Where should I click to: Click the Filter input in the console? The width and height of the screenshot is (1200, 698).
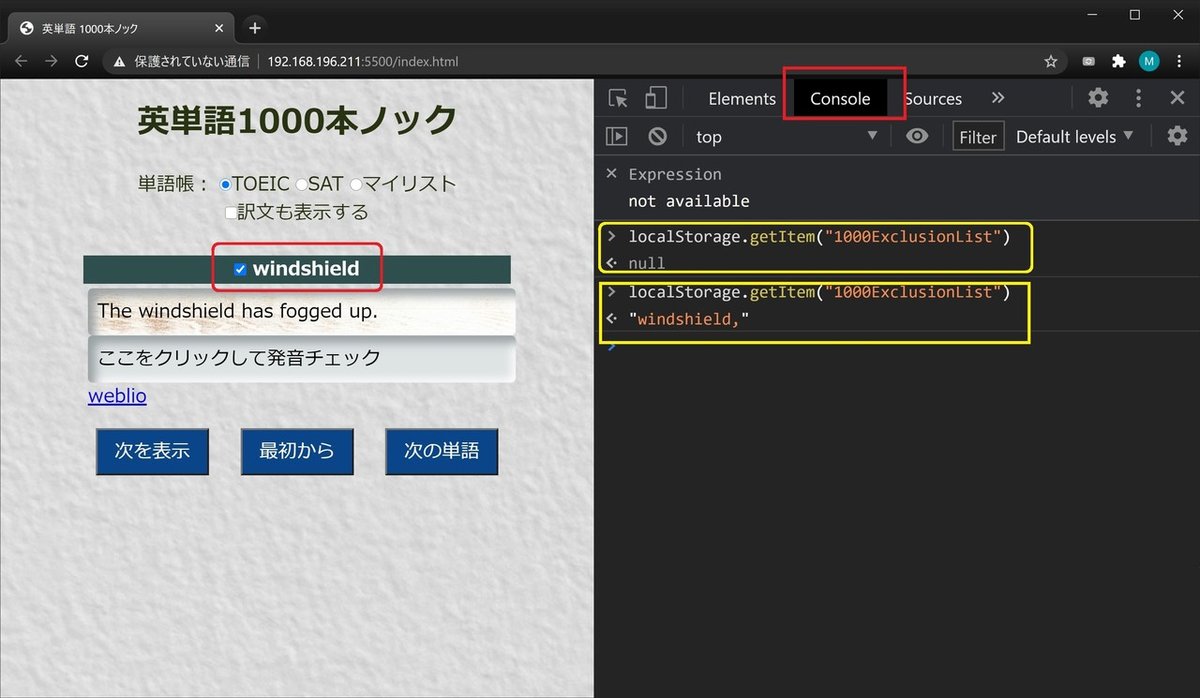(x=978, y=136)
